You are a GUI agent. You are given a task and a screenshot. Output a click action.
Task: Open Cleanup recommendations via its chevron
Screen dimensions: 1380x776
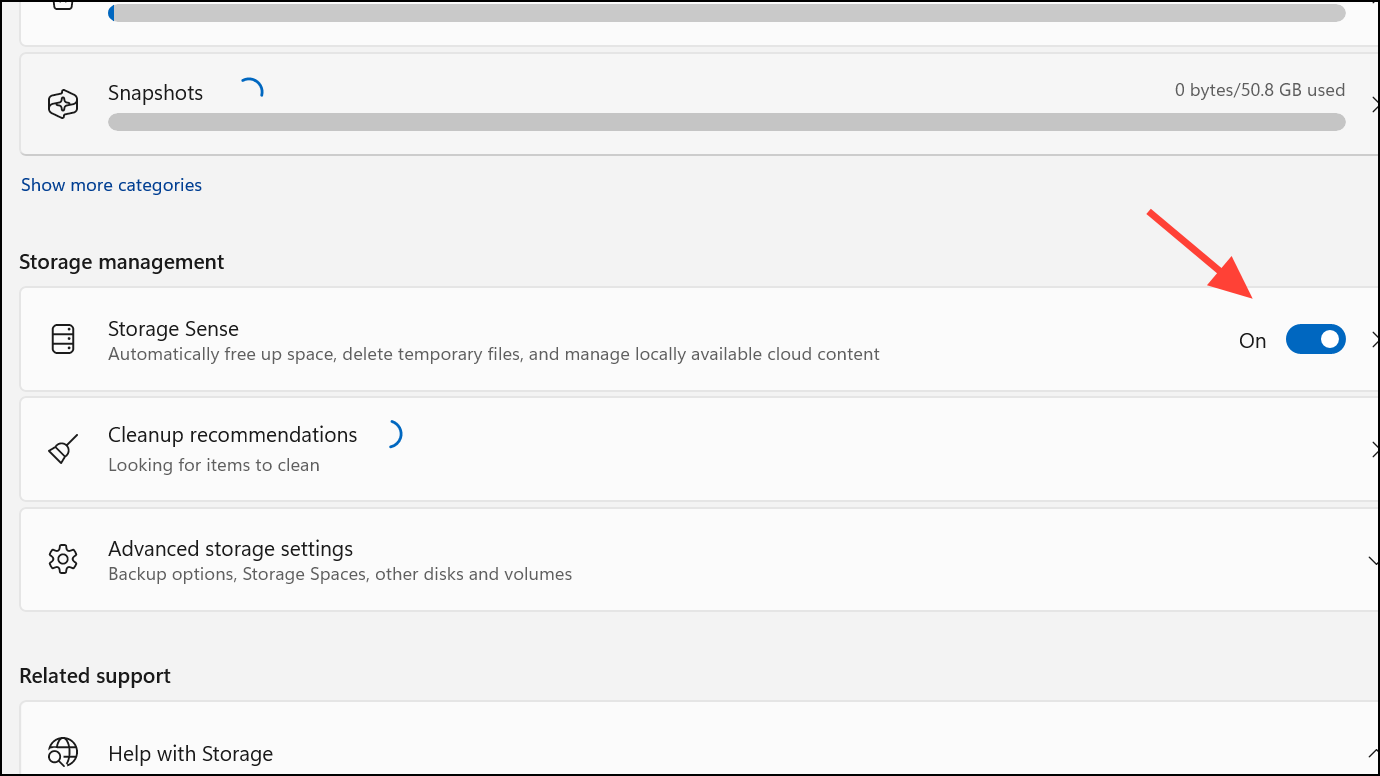tap(1375, 449)
